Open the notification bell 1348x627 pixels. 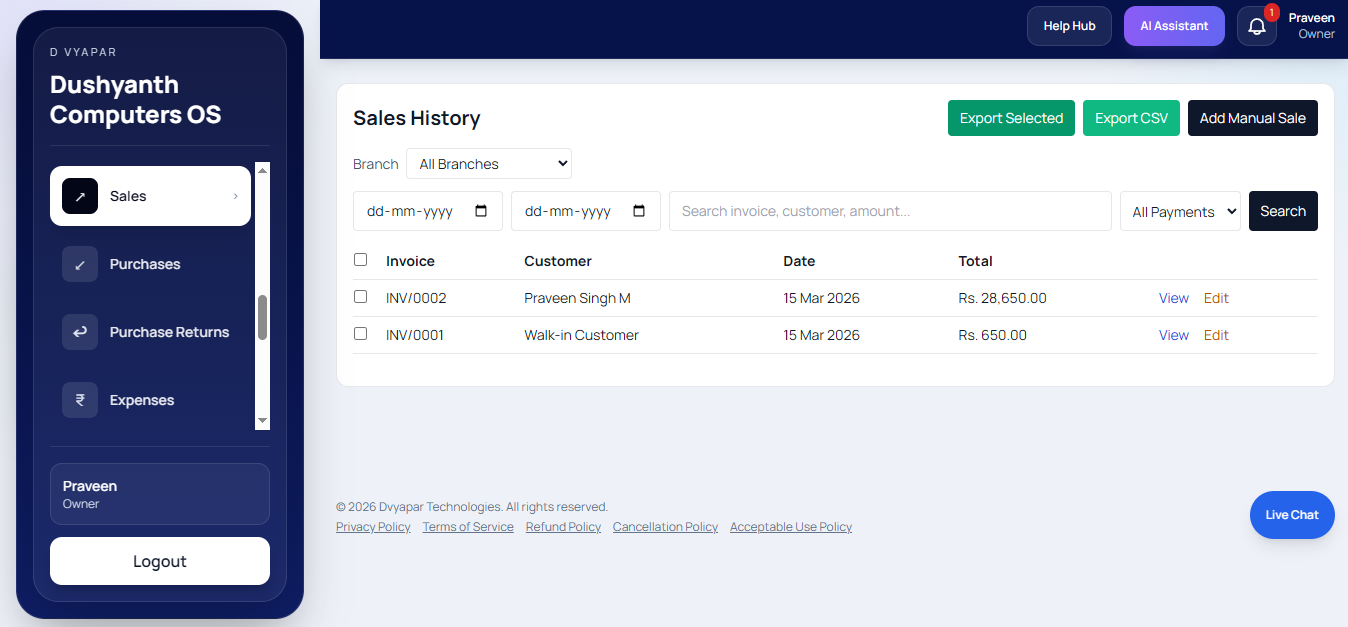point(1256,25)
